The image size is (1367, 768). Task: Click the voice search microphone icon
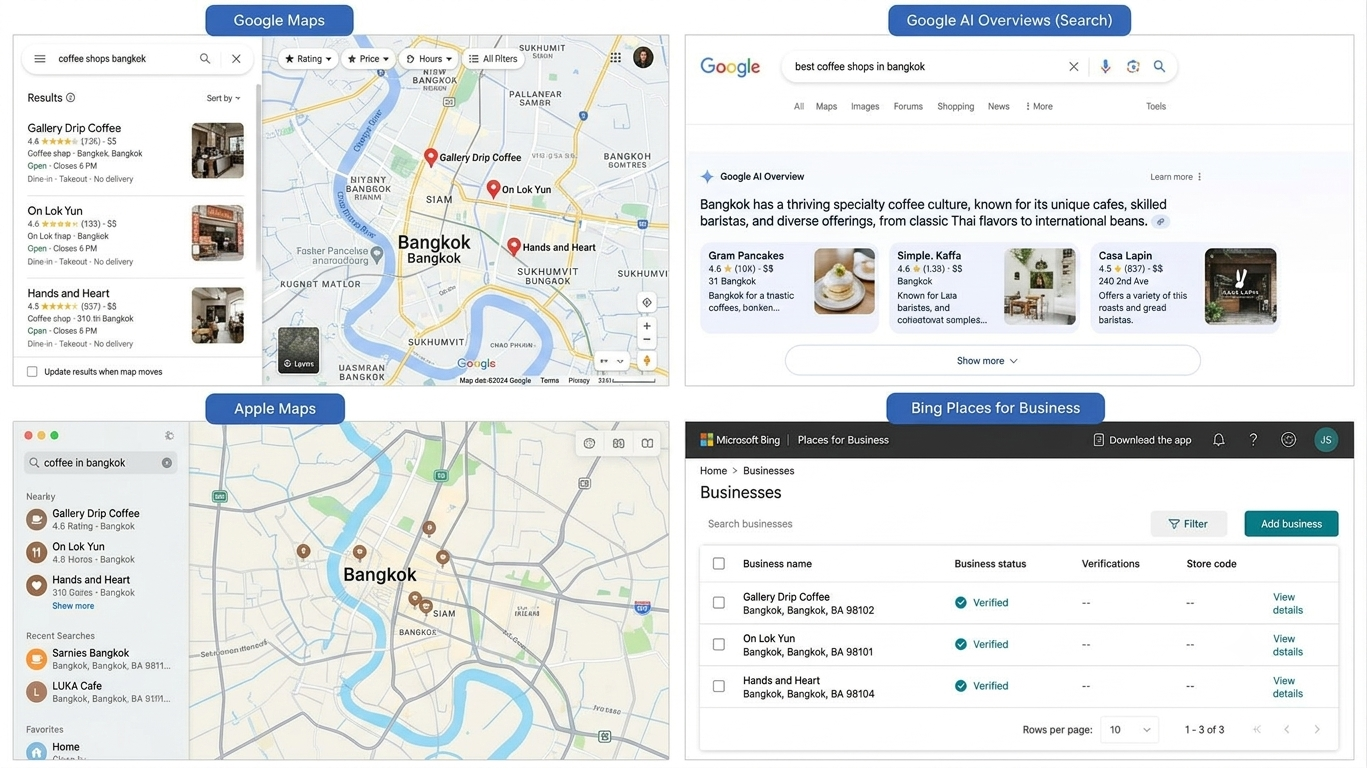click(x=1105, y=66)
